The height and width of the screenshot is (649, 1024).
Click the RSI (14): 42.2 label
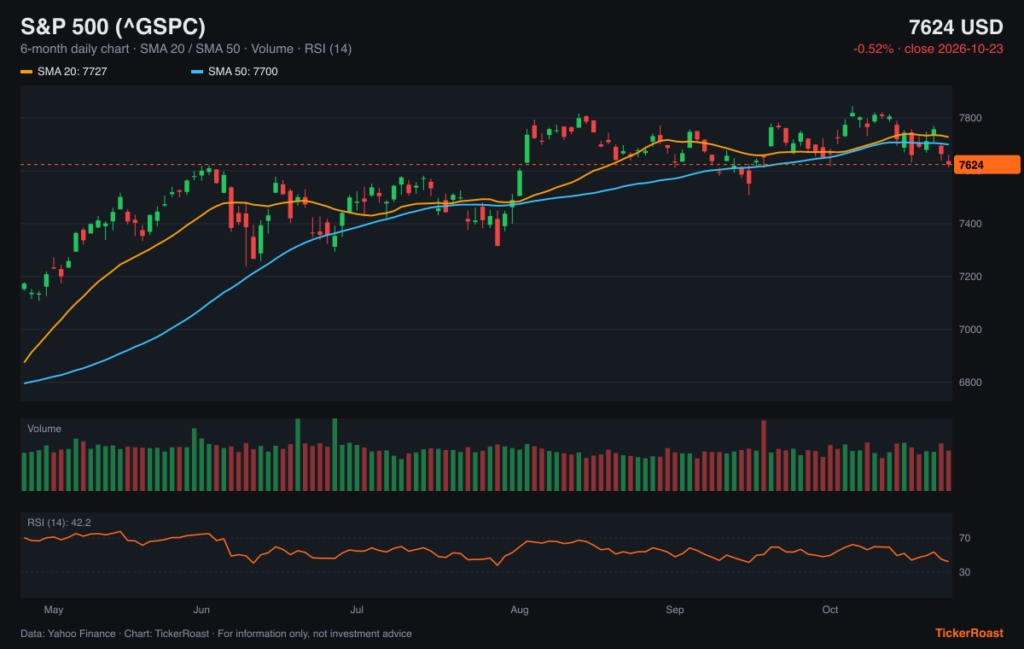tap(59, 523)
